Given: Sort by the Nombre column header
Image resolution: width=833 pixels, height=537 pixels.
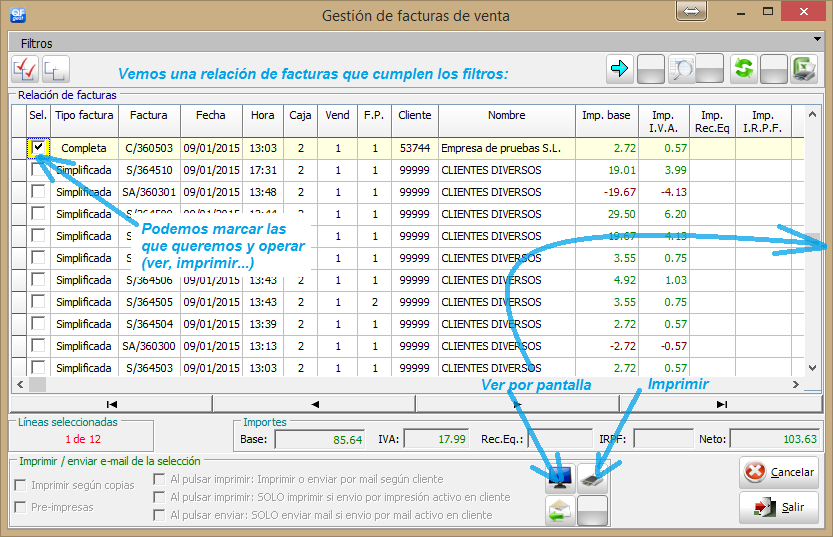Looking at the screenshot, I should point(507,121).
